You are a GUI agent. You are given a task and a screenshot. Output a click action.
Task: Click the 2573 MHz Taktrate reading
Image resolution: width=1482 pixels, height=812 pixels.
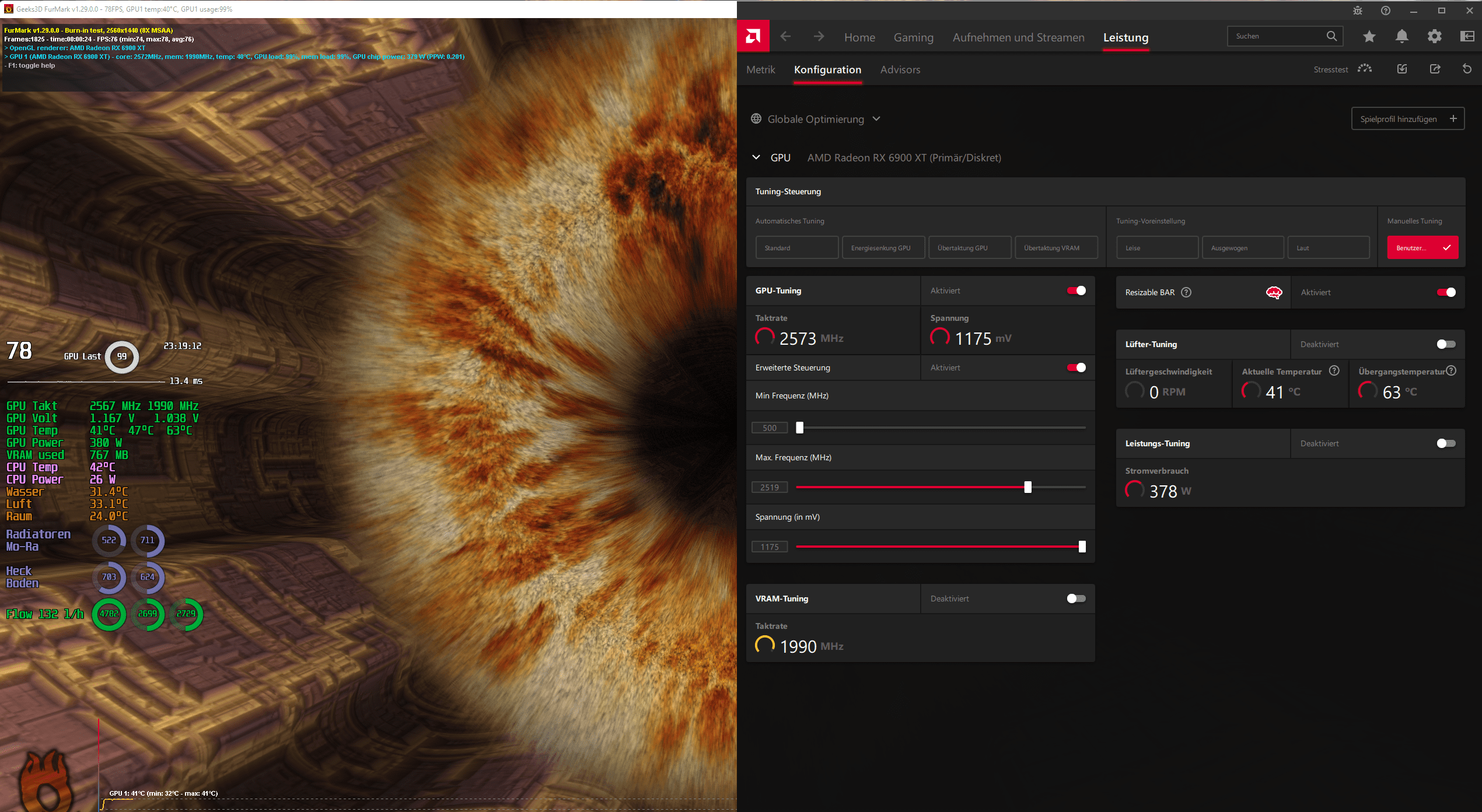click(811, 338)
